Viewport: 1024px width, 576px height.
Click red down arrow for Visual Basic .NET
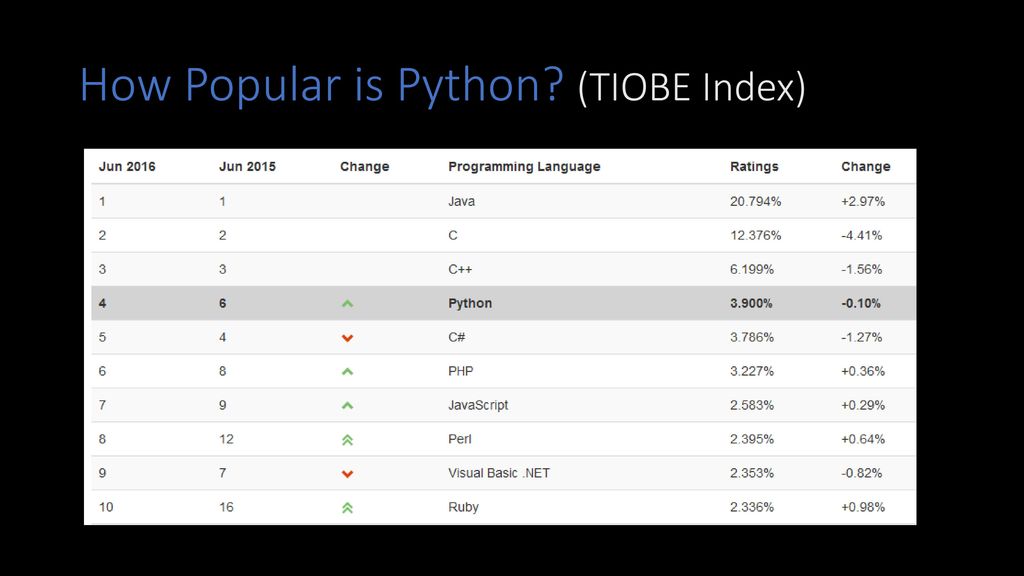[x=347, y=473]
